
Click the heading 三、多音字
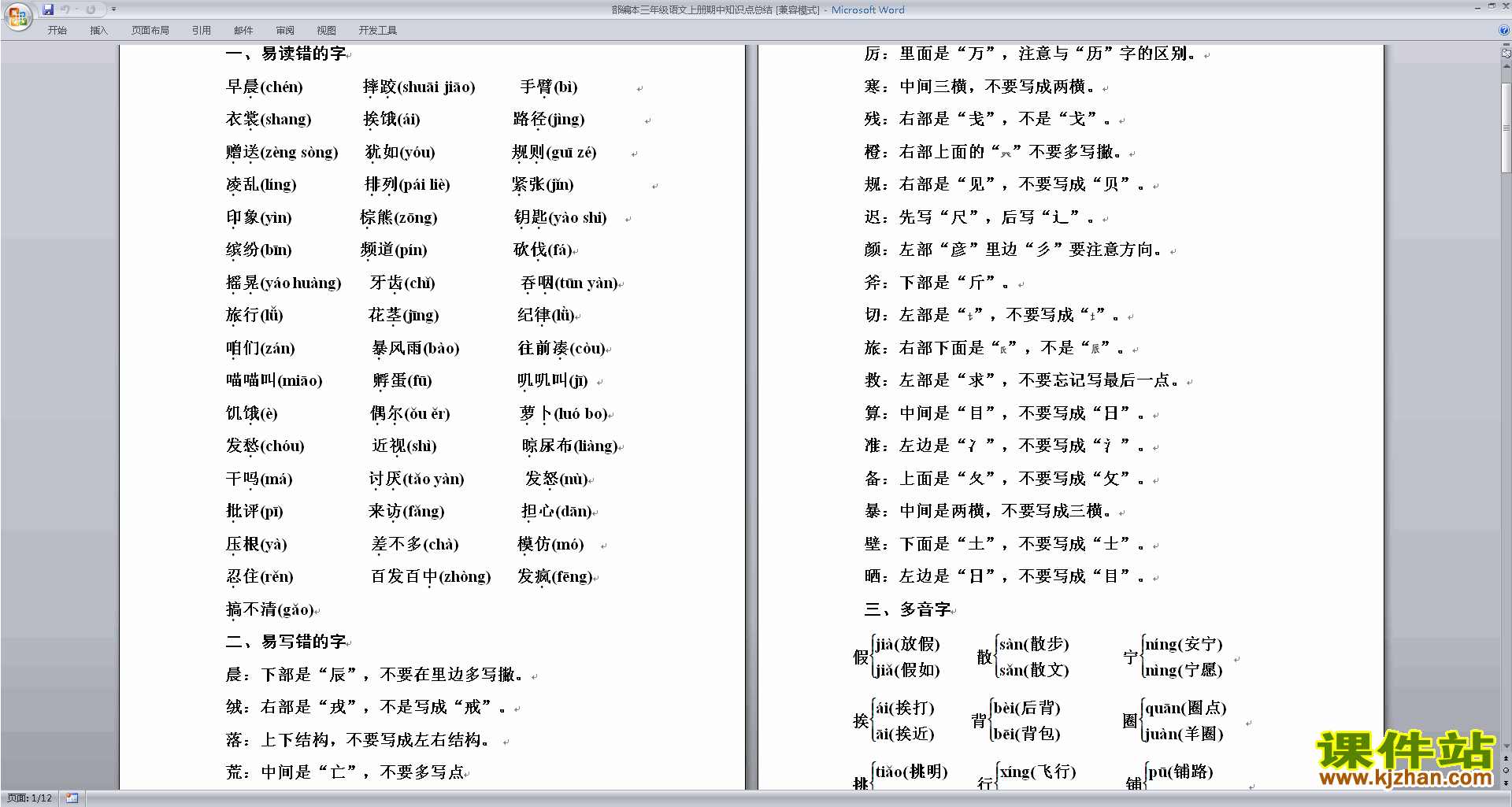pyautogui.click(x=908, y=609)
